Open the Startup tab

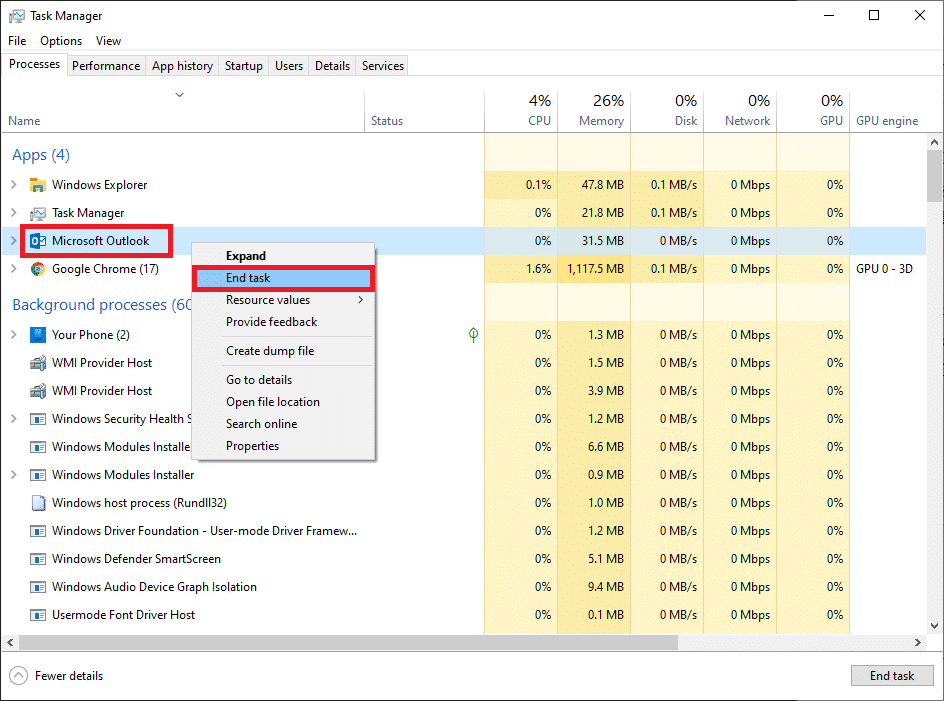[x=244, y=66]
